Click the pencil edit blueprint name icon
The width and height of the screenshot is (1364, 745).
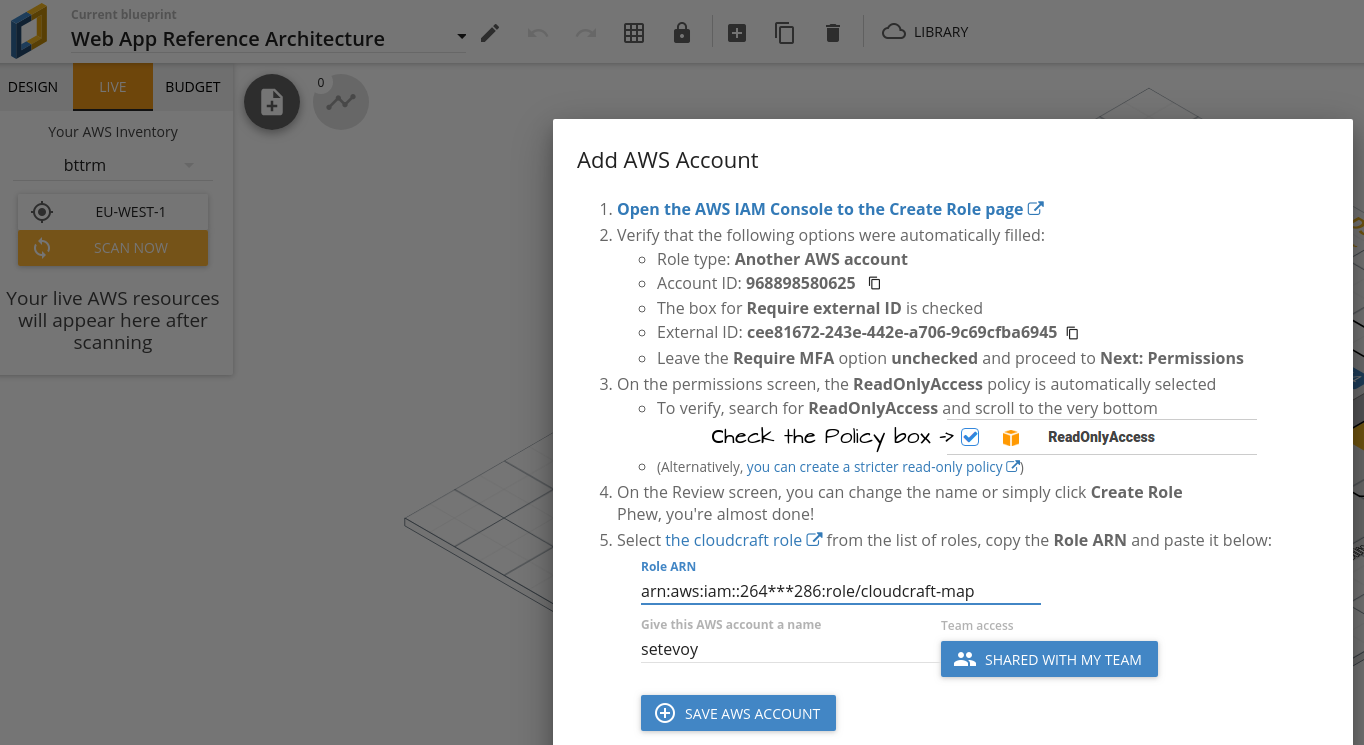click(489, 33)
